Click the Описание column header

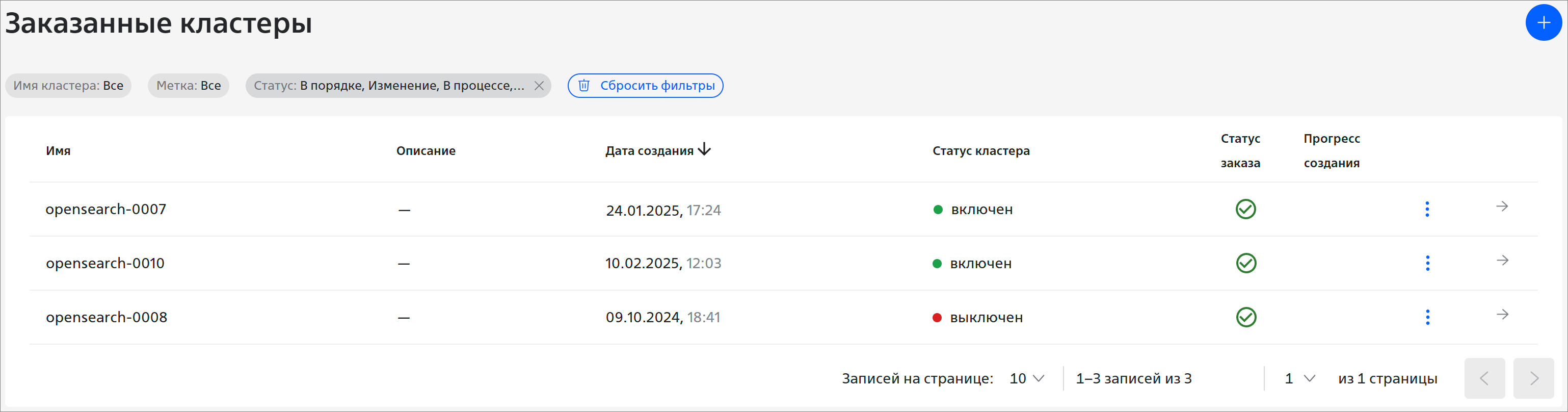[x=426, y=150]
